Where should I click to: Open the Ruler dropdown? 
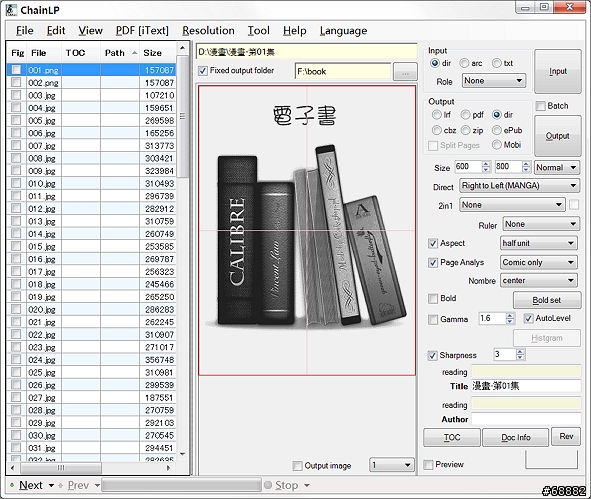[x=540, y=224]
